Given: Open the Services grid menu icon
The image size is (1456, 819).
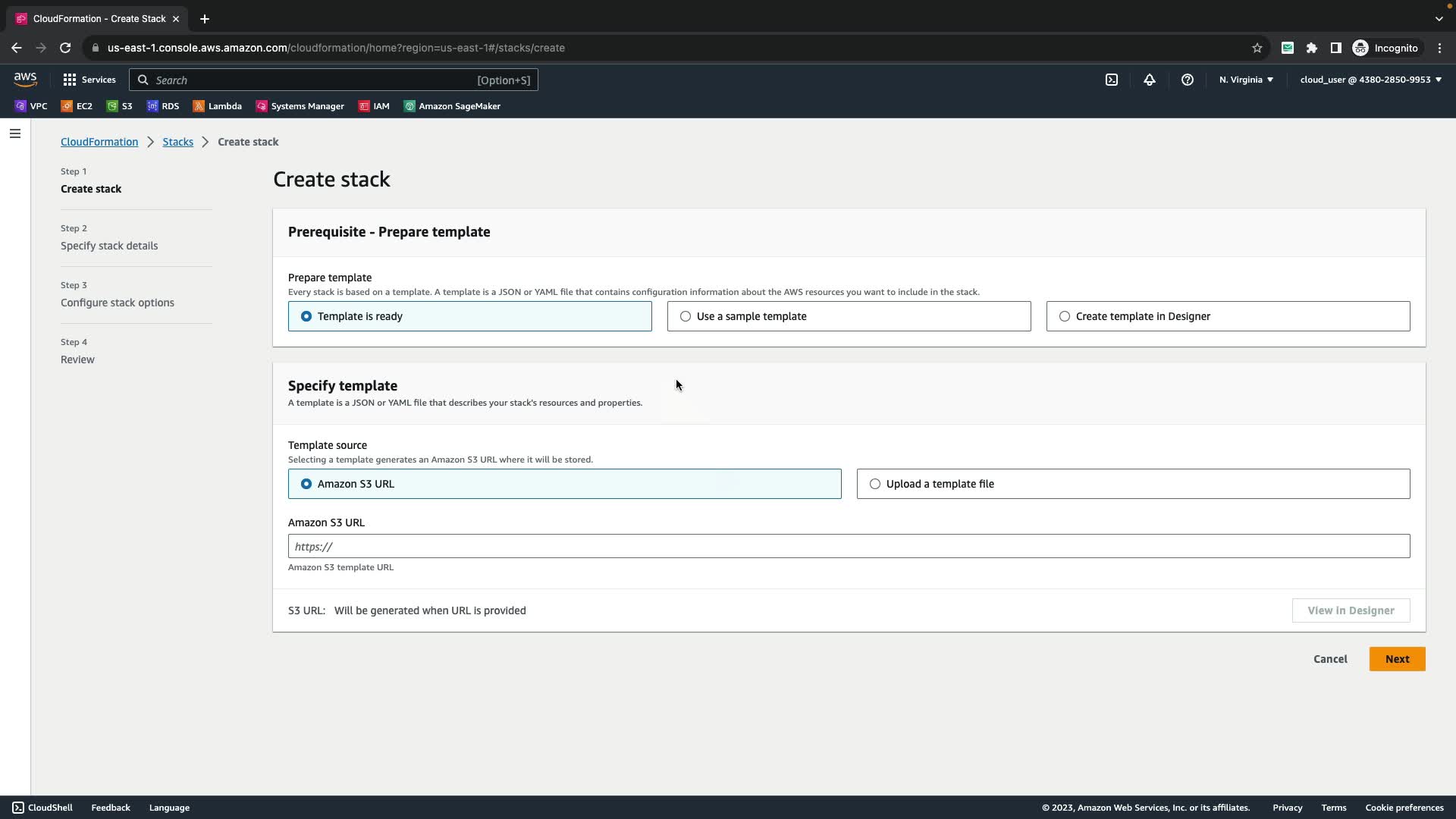Looking at the screenshot, I should pos(70,80).
